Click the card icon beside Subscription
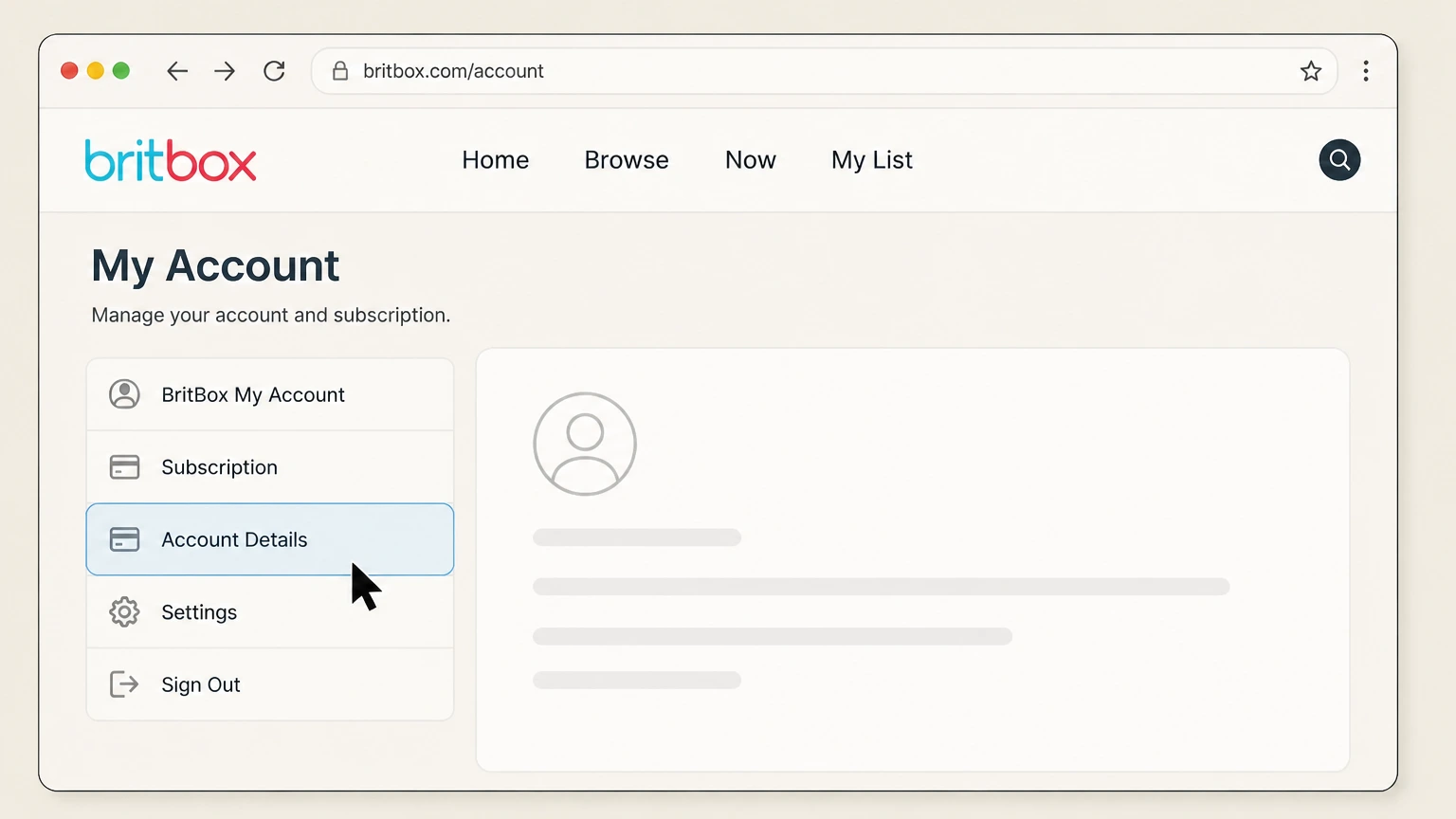Viewport: 1456px width, 819px height. click(x=124, y=467)
